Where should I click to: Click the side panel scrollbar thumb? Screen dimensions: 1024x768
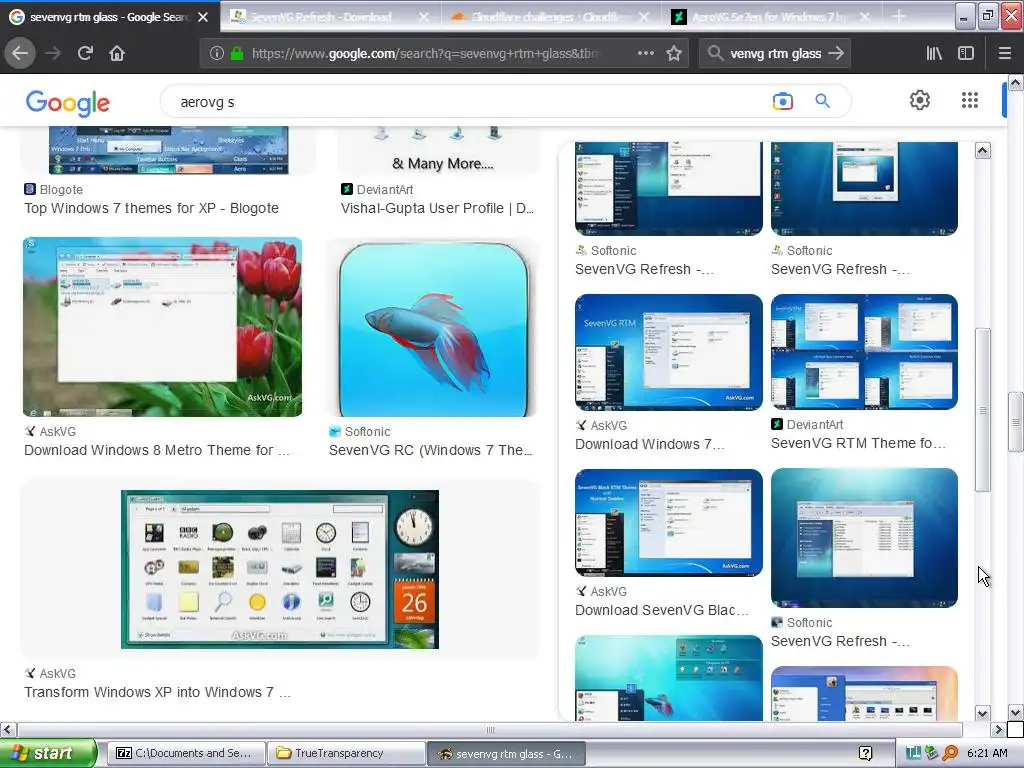point(982,410)
